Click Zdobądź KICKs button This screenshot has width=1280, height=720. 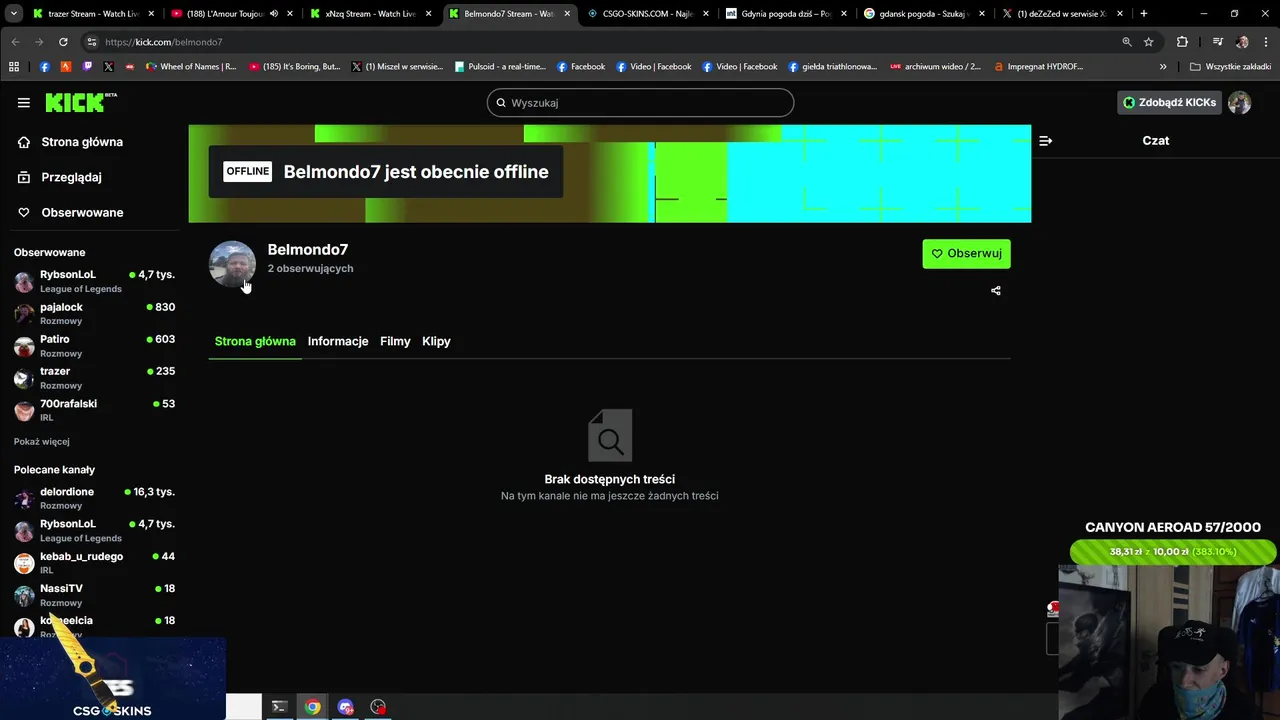(1169, 102)
